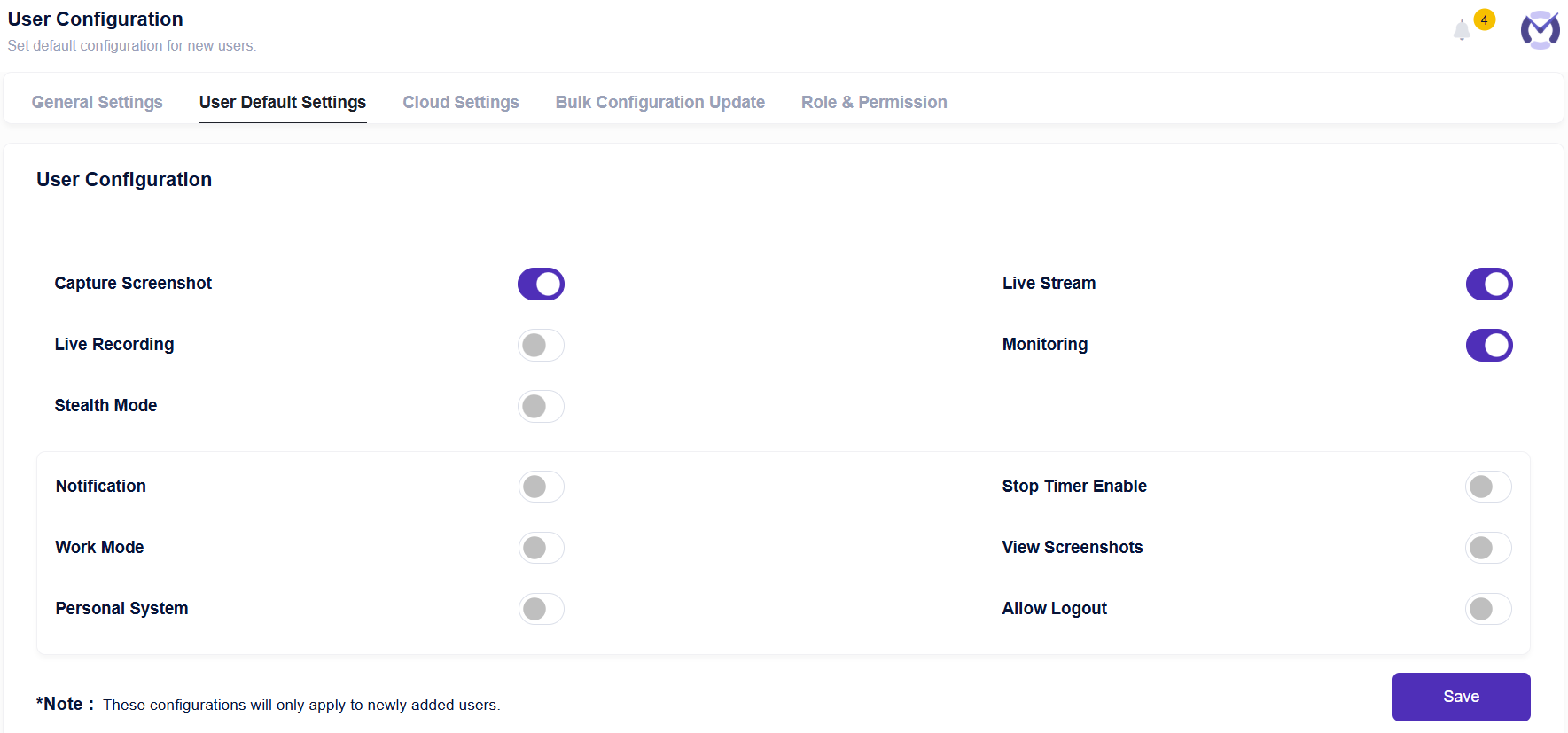Viewport: 1568px width, 733px height.
Task: Click the View Screenshots label
Action: [x=1073, y=548]
